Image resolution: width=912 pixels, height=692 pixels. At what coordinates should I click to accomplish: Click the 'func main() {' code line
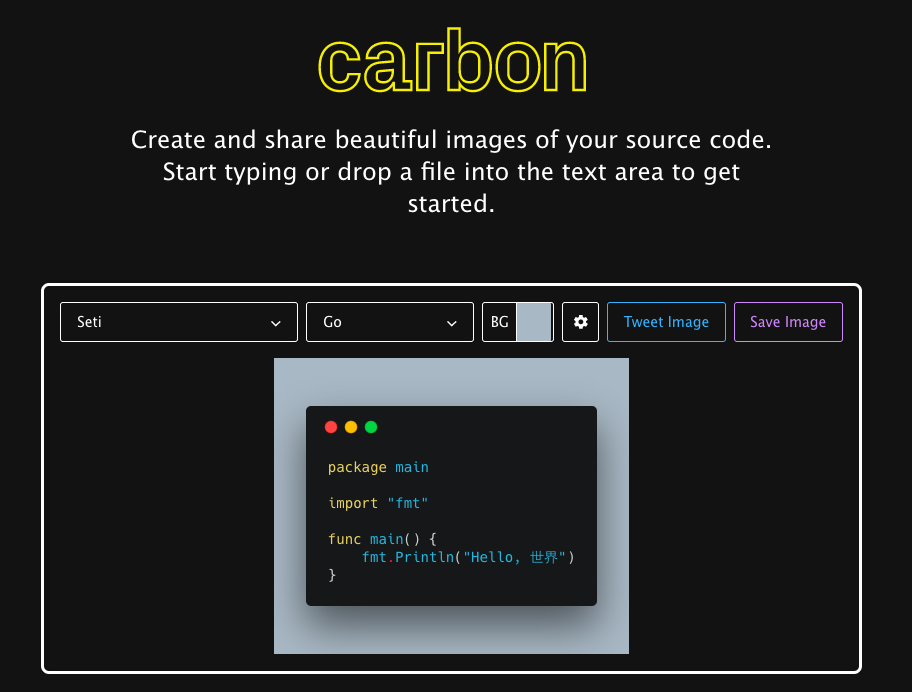pyautogui.click(x=382, y=539)
